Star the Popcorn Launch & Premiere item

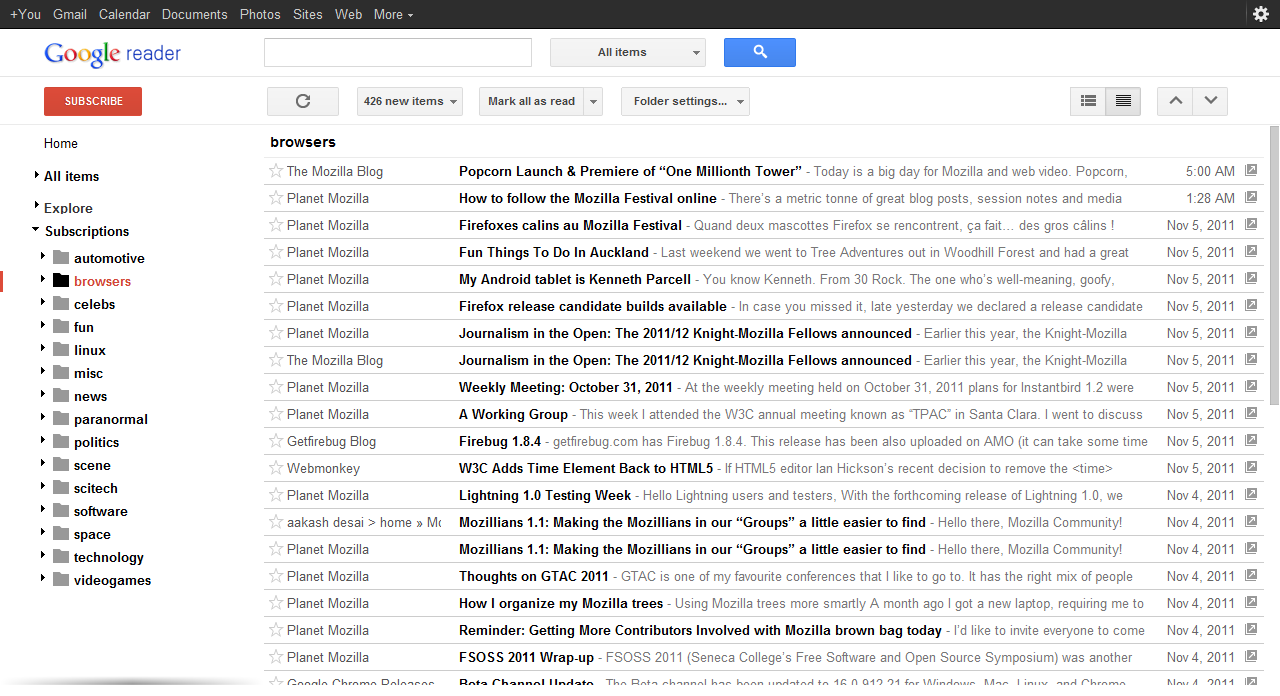tap(276, 171)
